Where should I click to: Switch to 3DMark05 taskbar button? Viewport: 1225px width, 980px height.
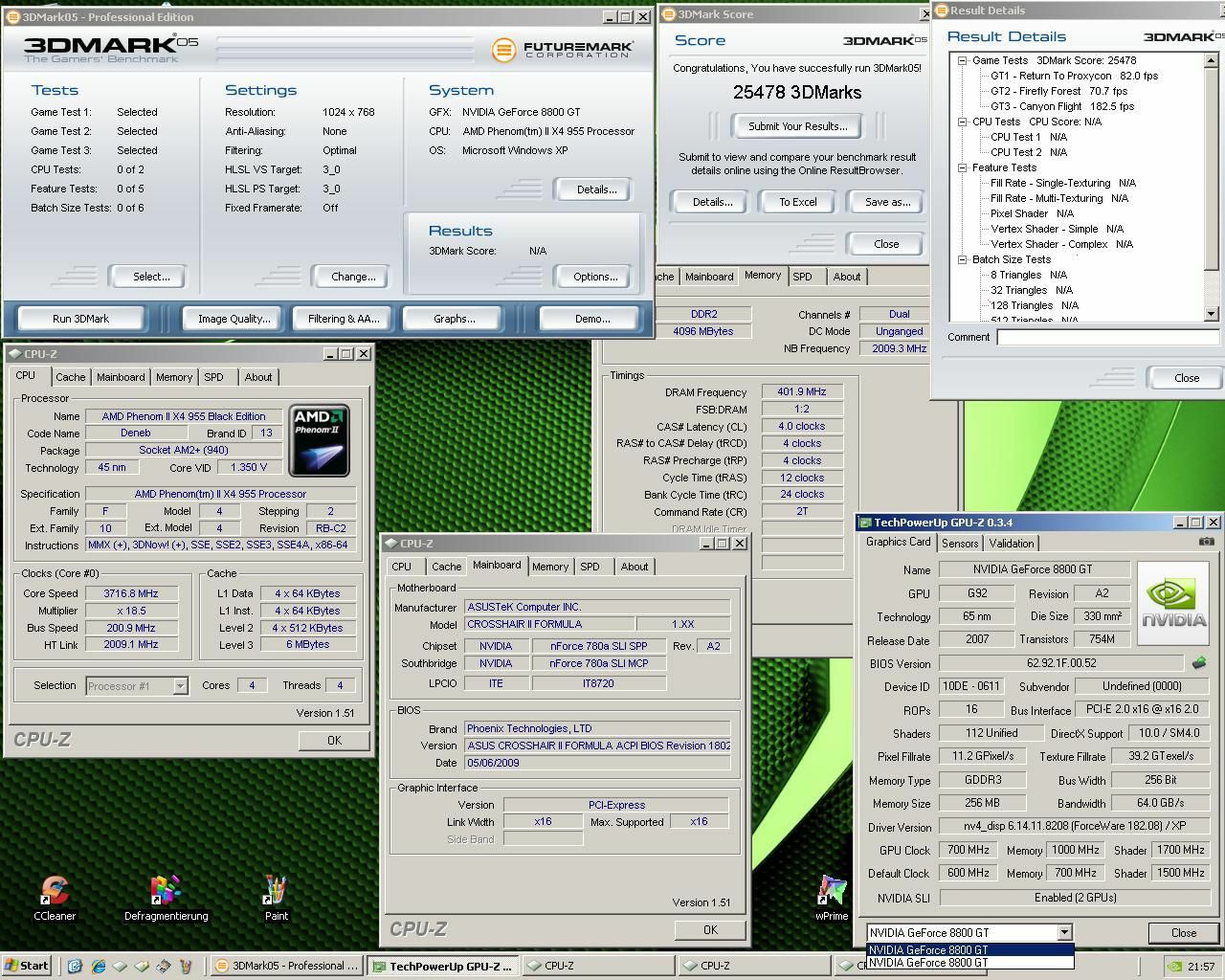tap(287, 966)
